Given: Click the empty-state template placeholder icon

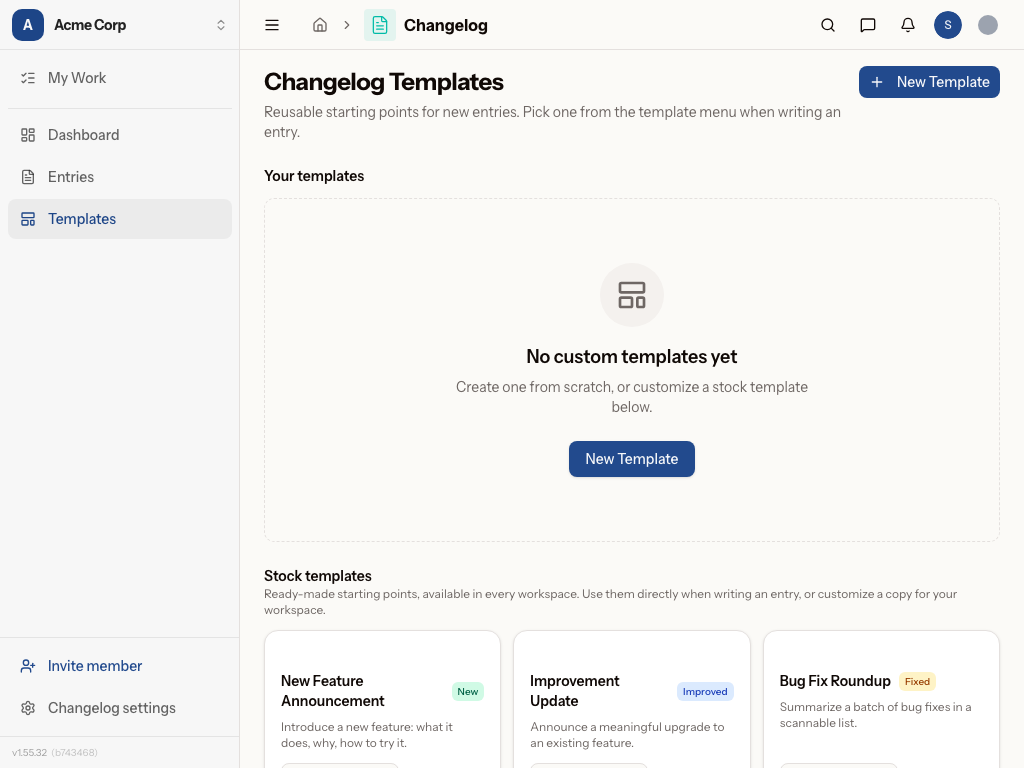Looking at the screenshot, I should tap(632, 295).
